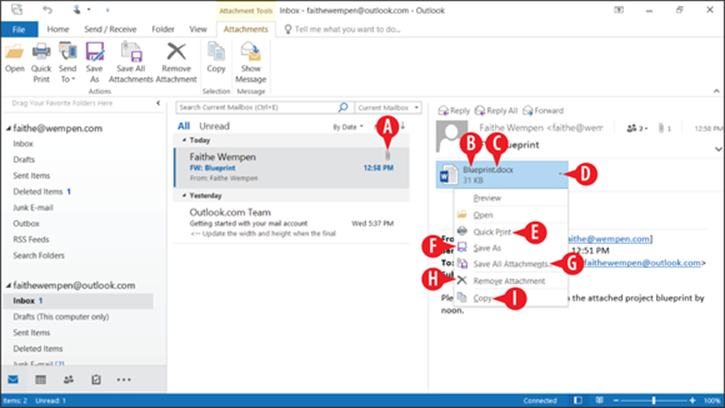The width and height of the screenshot is (725, 408).
Task: Click the search magnifier icon
Action: pos(343,107)
